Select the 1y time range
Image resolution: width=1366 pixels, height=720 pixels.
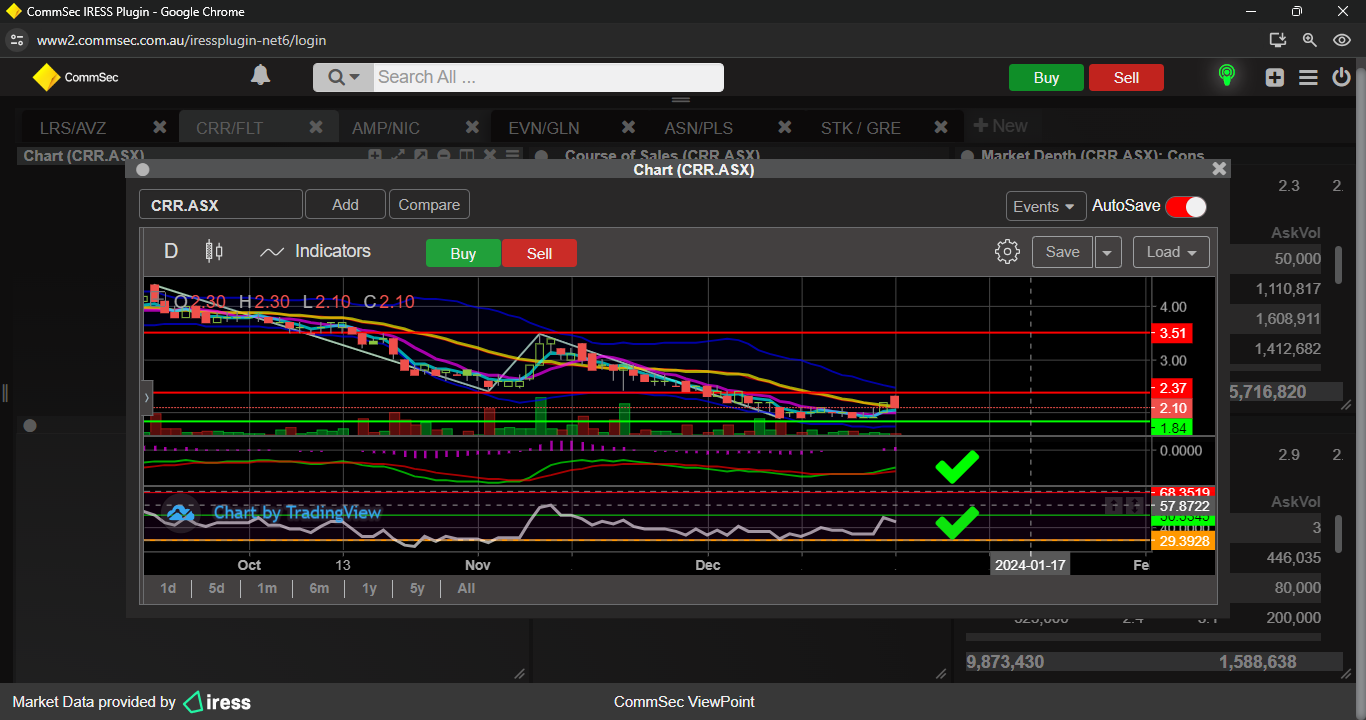tap(369, 588)
